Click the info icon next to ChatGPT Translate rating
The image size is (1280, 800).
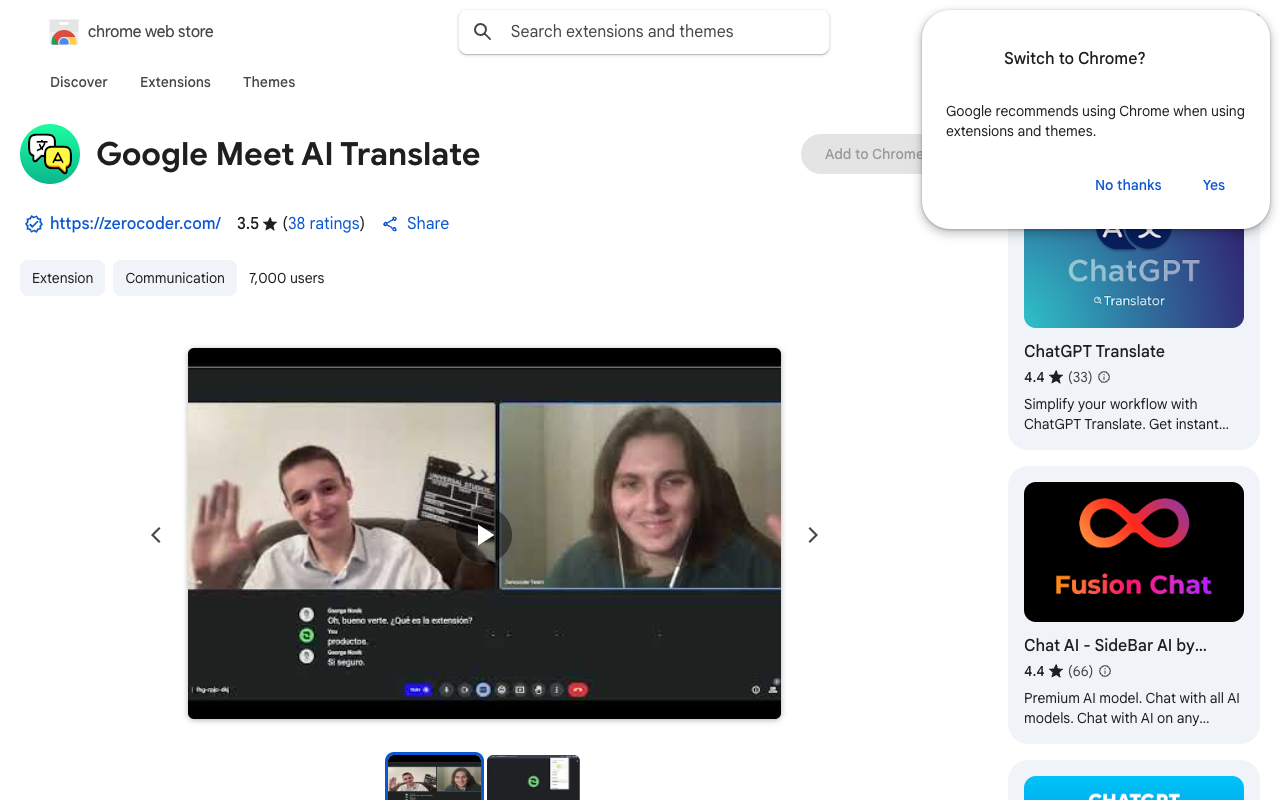tap(1104, 377)
